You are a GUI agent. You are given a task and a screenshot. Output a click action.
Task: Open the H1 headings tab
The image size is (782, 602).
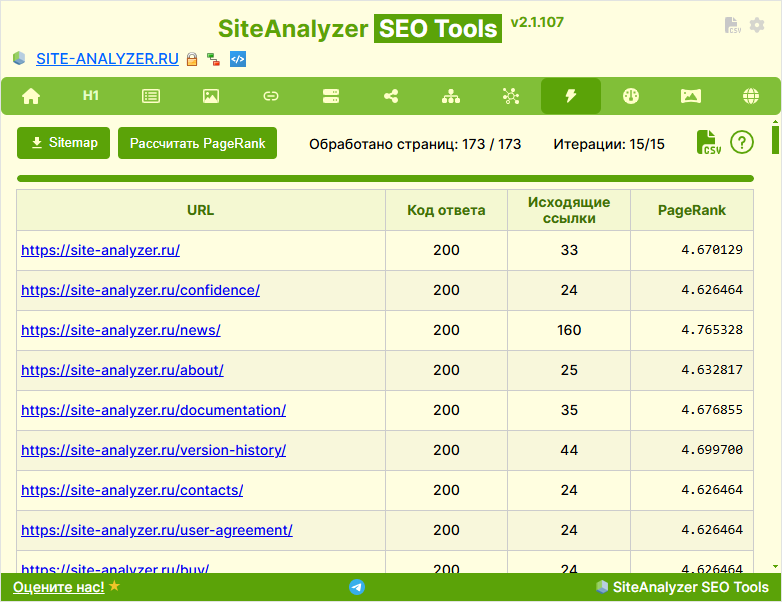[x=91, y=95]
